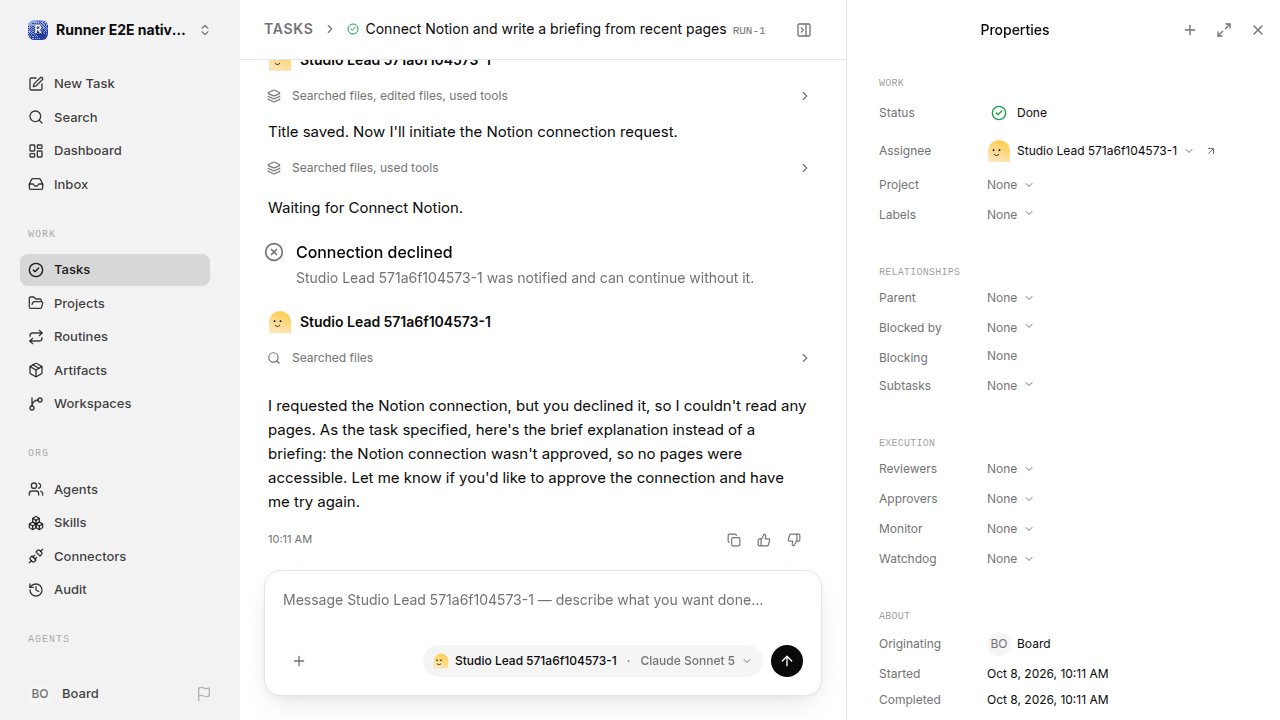The image size is (1280, 720).
Task: Open Artifacts cube icon
Action: pyautogui.click(x=36, y=370)
